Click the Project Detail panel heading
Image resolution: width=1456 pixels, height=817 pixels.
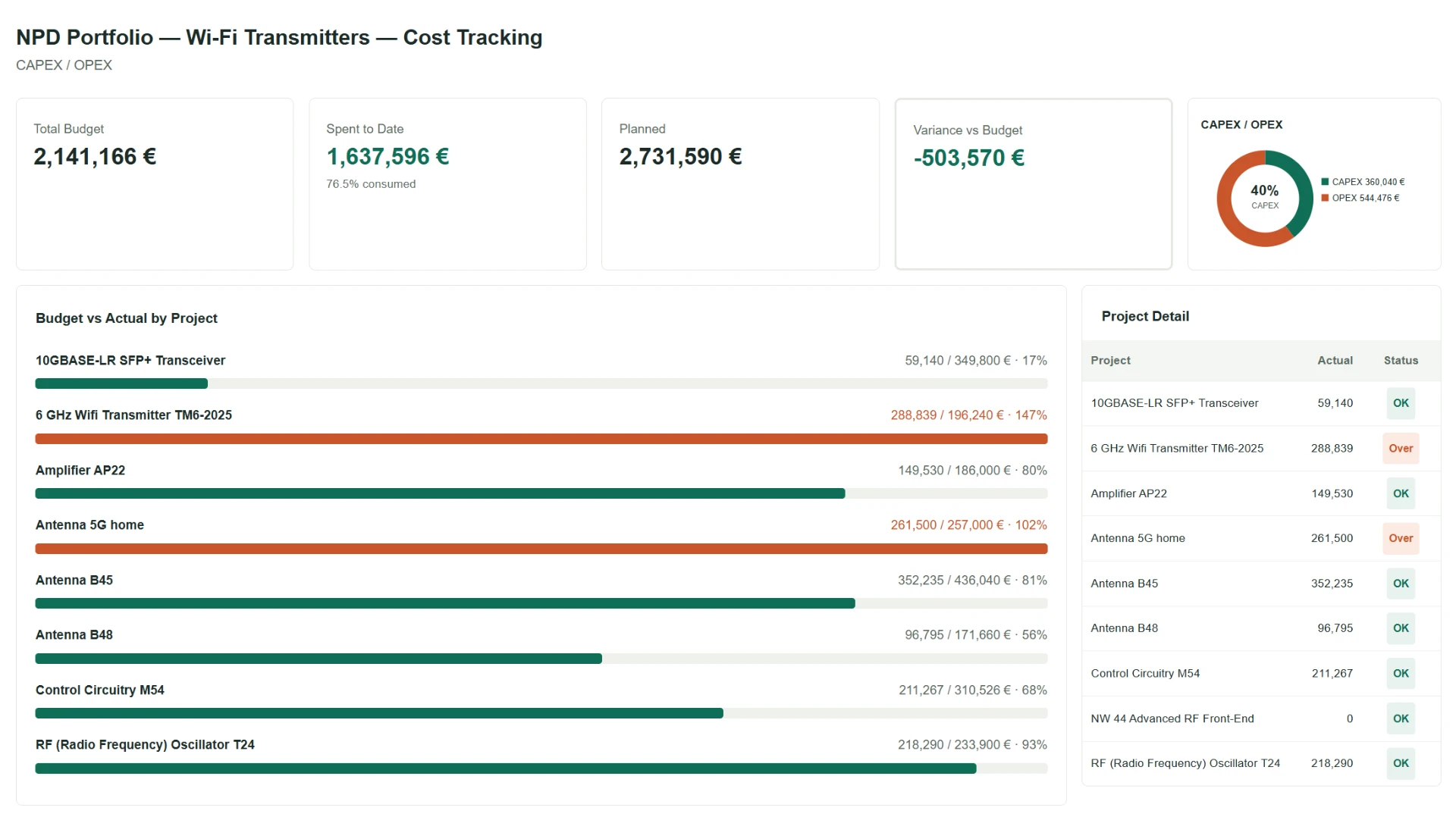click(x=1145, y=317)
